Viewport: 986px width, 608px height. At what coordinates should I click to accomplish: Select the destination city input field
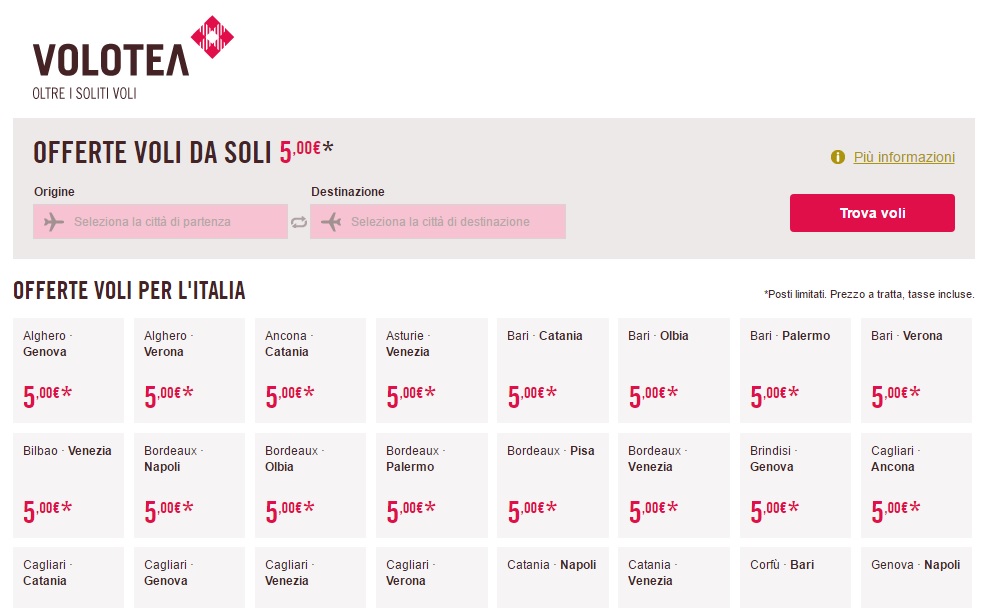point(438,221)
